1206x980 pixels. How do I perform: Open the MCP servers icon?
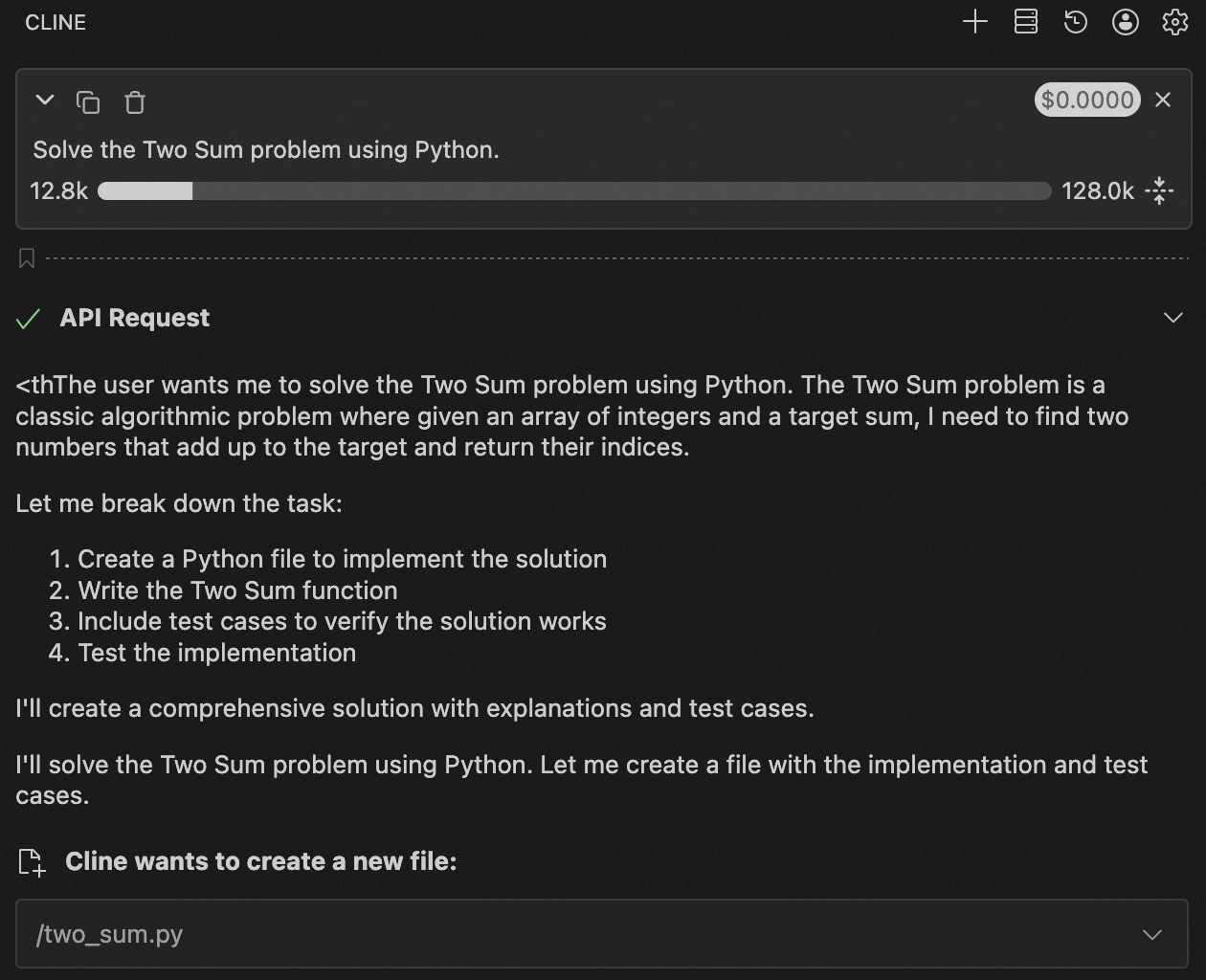point(1025,22)
